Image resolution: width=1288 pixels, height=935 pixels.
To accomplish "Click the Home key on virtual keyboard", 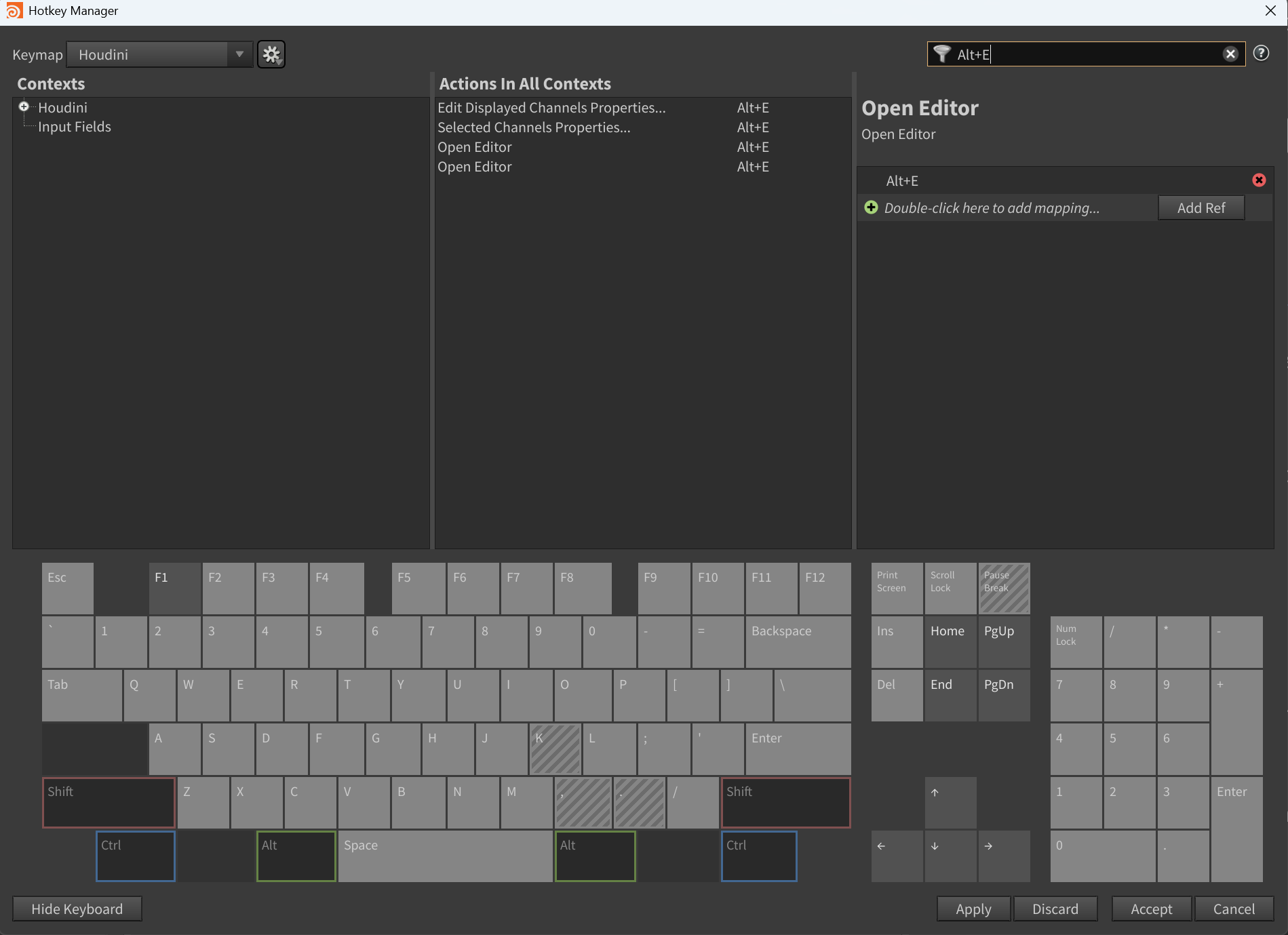I will [951, 642].
